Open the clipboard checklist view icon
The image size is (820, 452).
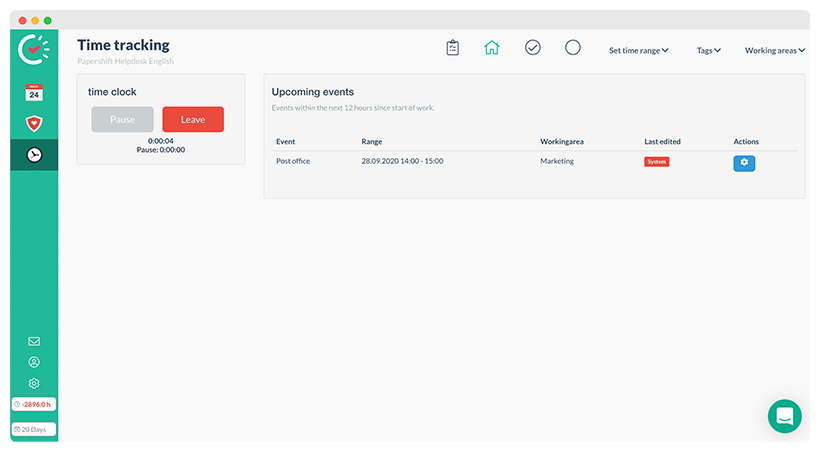click(453, 48)
